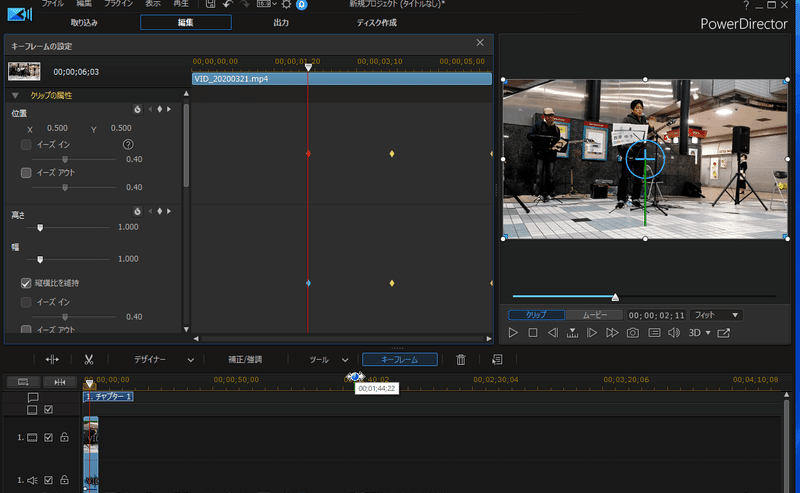Click the clip thumbnail in keyframe panel
The height and width of the screenshot is (493, 800).
pos(24,71)
